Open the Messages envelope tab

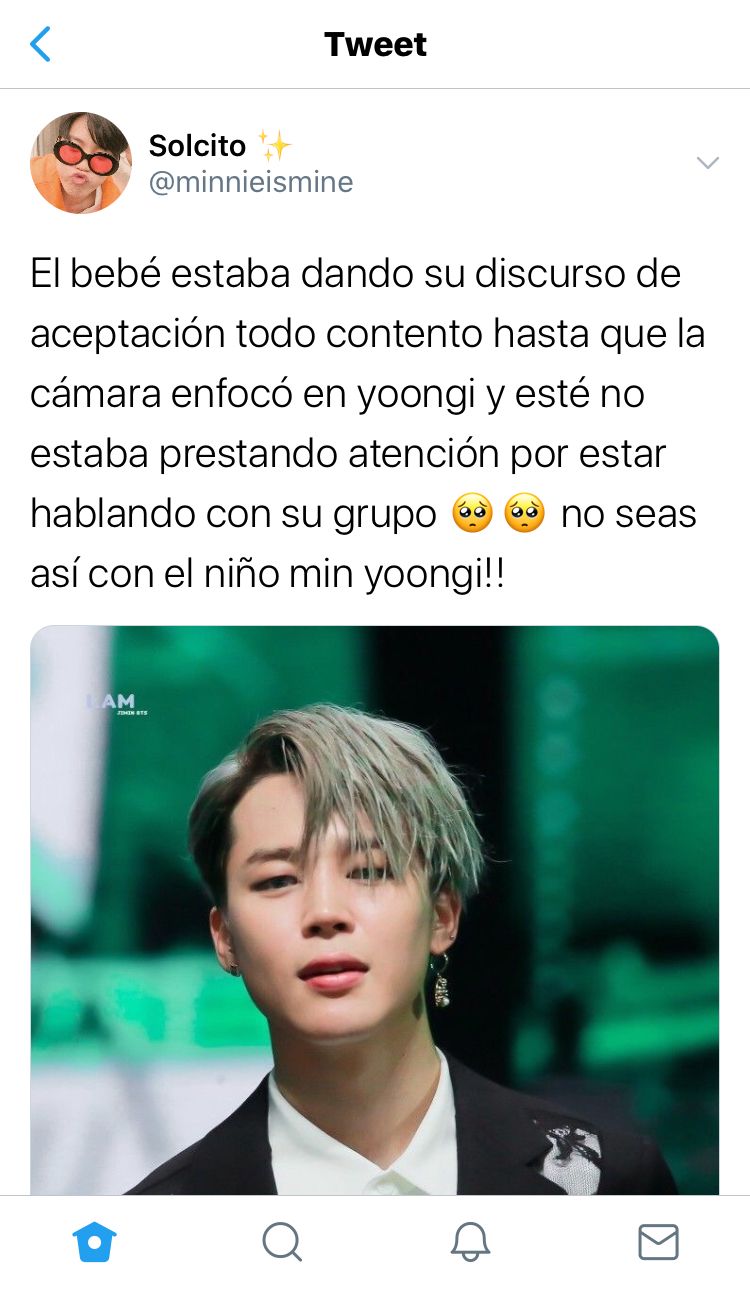pos(658,1242)
